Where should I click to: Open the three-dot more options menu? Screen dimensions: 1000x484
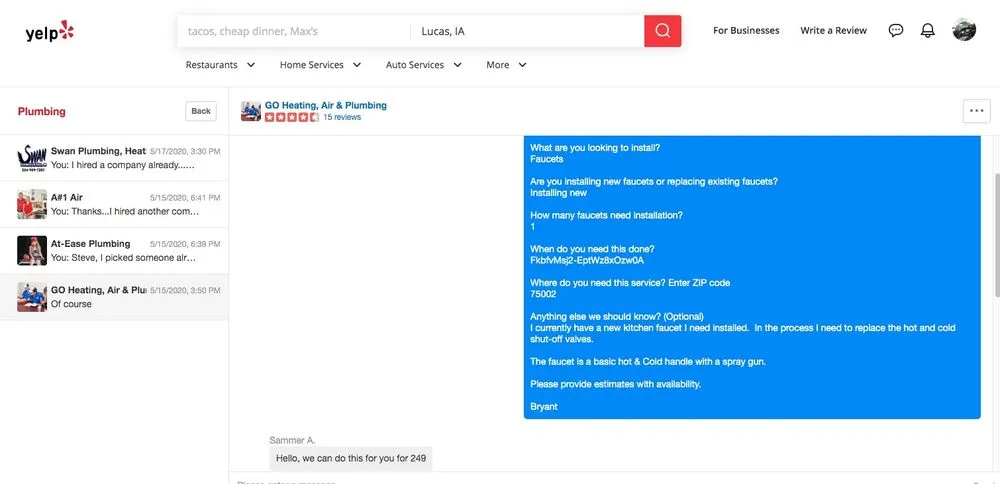click(976, 111)
